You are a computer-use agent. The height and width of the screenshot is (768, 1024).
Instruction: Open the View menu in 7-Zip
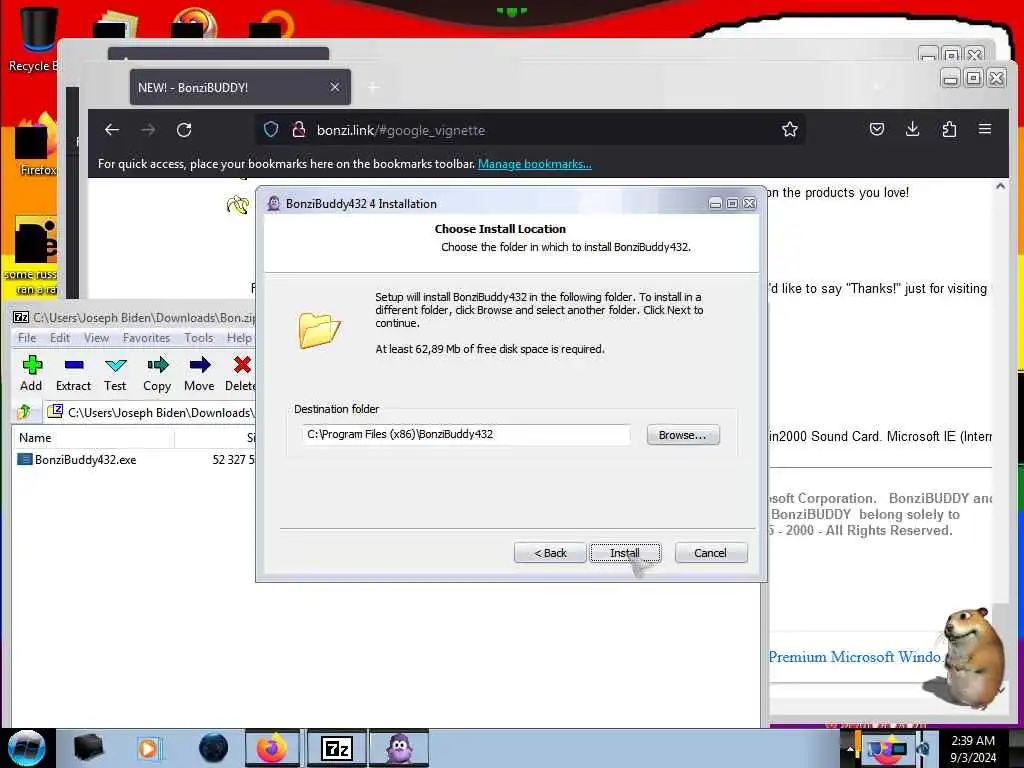pos(96,338)
